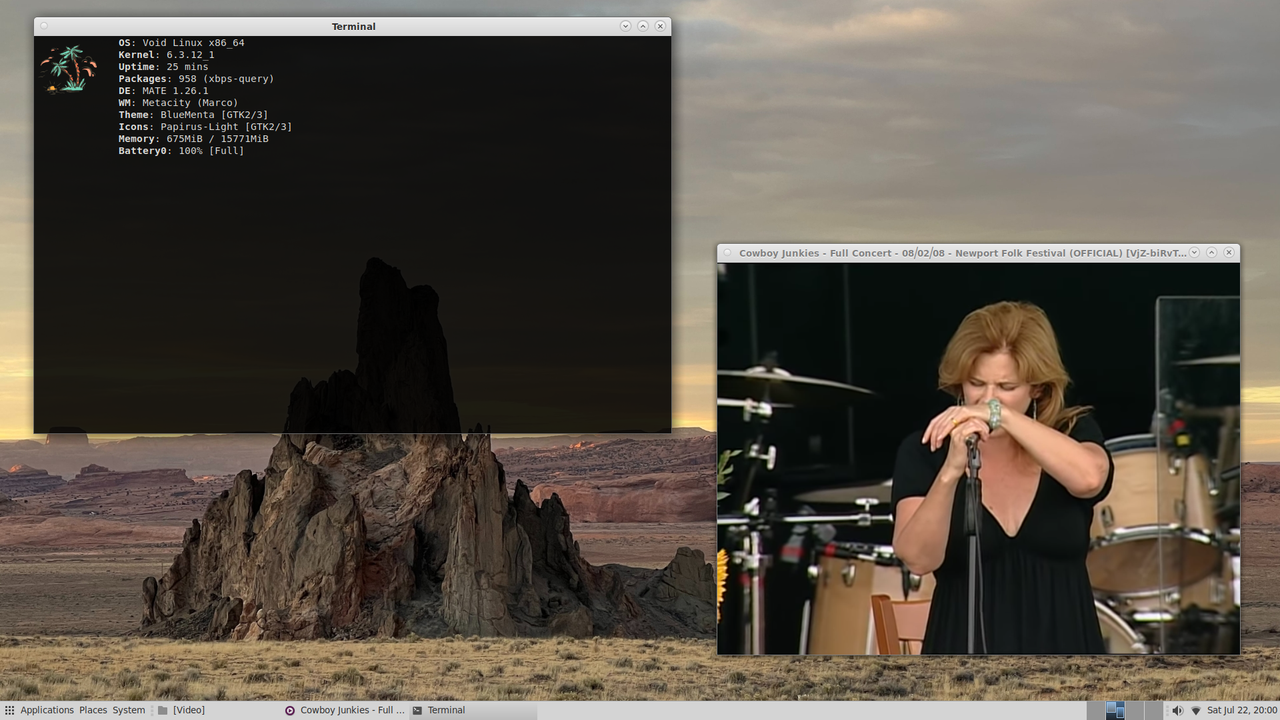Click the 'Packages: 958 (xbps-query)' line
Viewport: 1280px width, 720px height.
[x=196, y=79]
